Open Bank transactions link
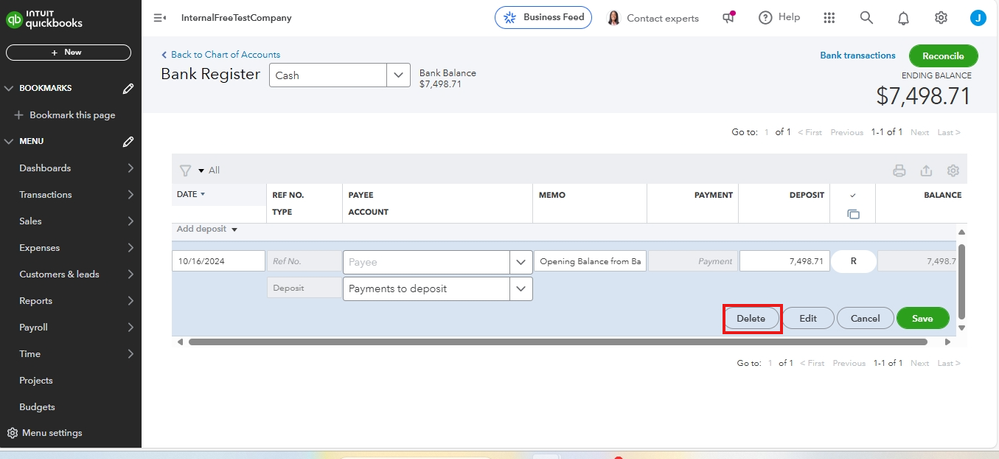This screenshot has width=999, height=459. (858, 55)
